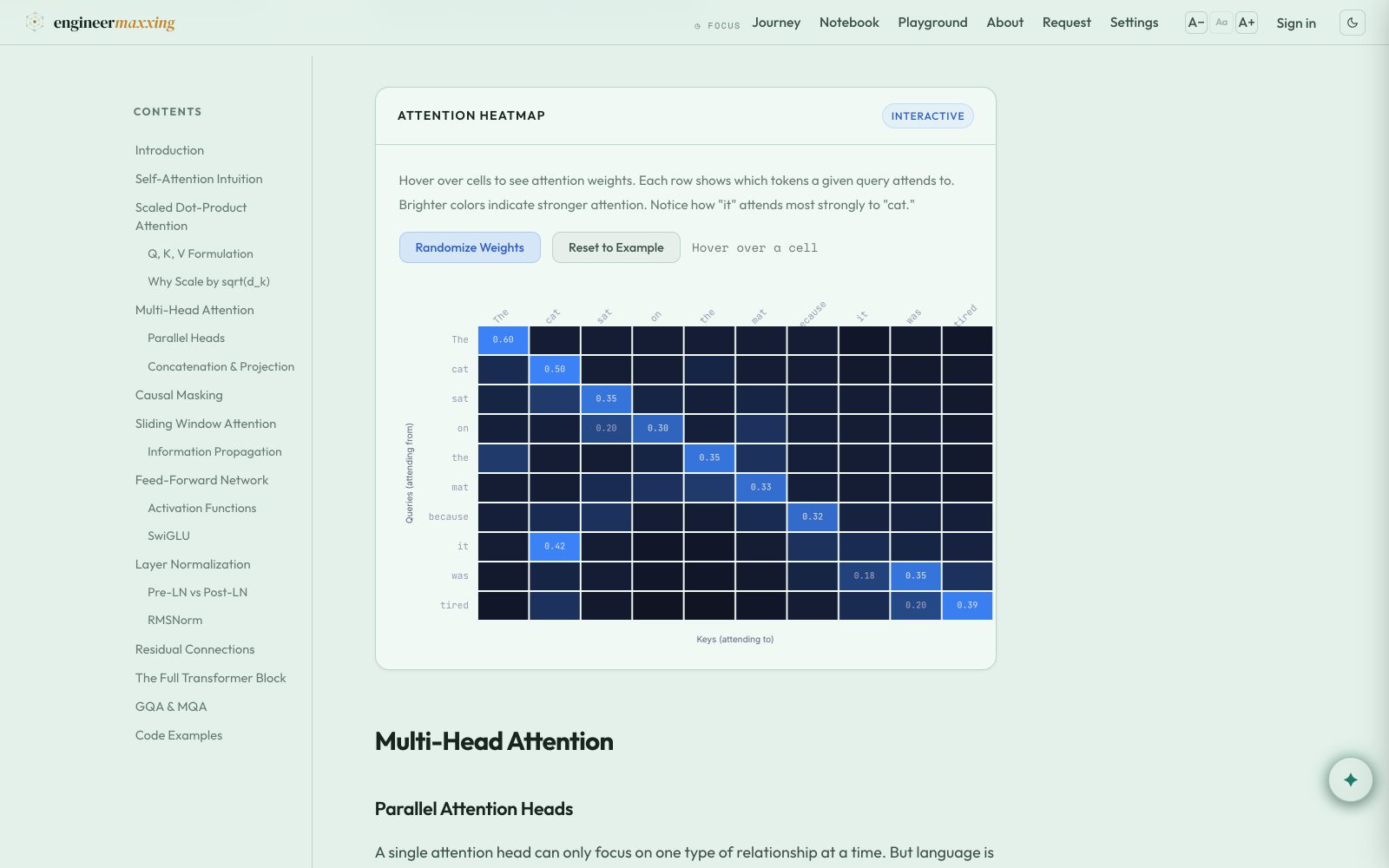The height and width of the screenshot is (868, 1389).
Task: Jump to GQA & MQA section
Action: pos(171,707)
